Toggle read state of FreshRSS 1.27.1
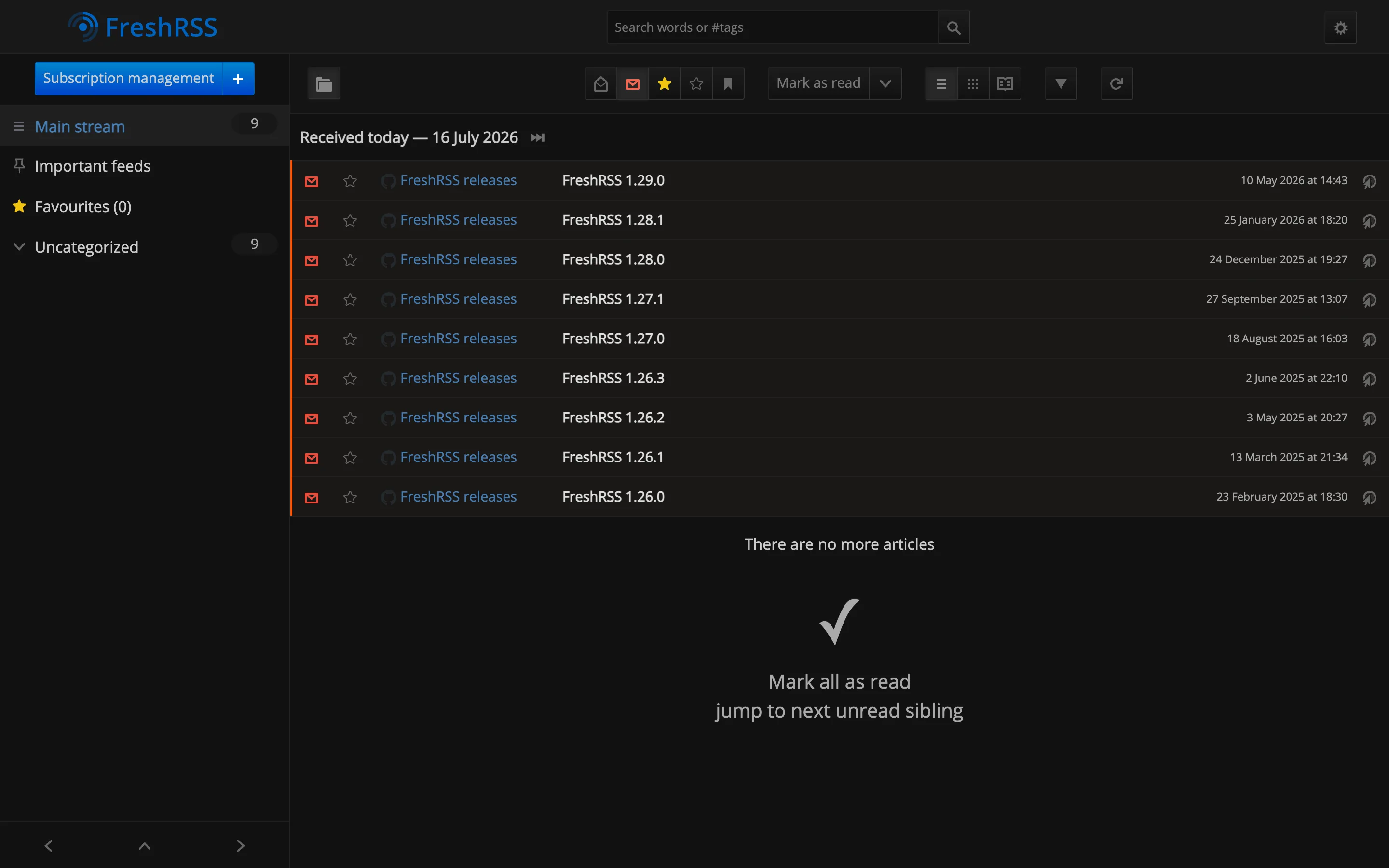 point(311,299)
